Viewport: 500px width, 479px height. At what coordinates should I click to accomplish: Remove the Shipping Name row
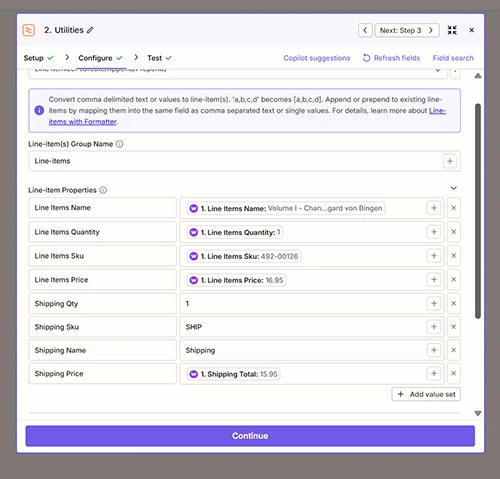[x=453, y=350]
